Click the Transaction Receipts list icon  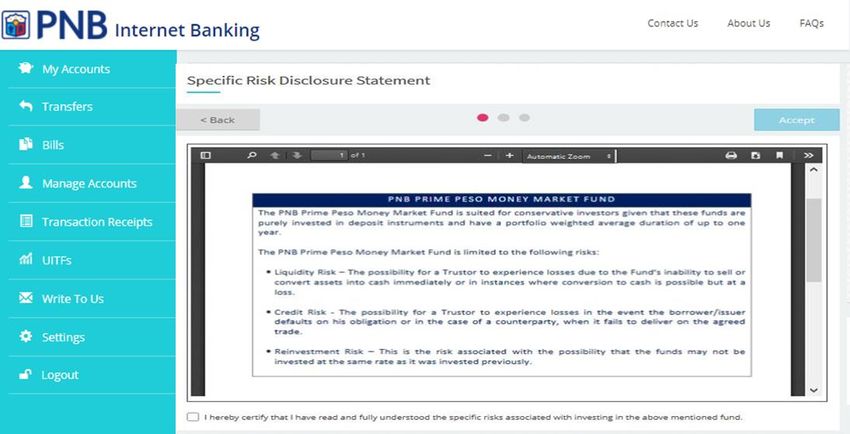(25, 222)
